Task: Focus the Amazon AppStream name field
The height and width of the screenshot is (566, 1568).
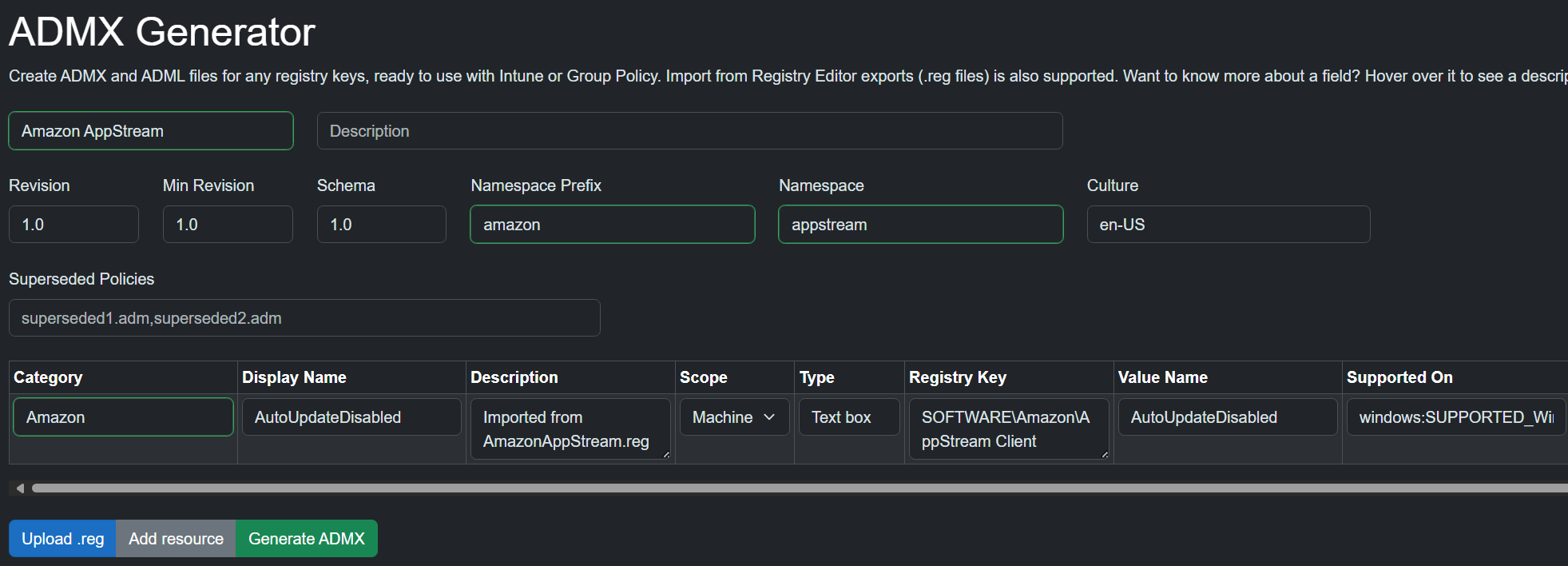Action: coord(151,131)
